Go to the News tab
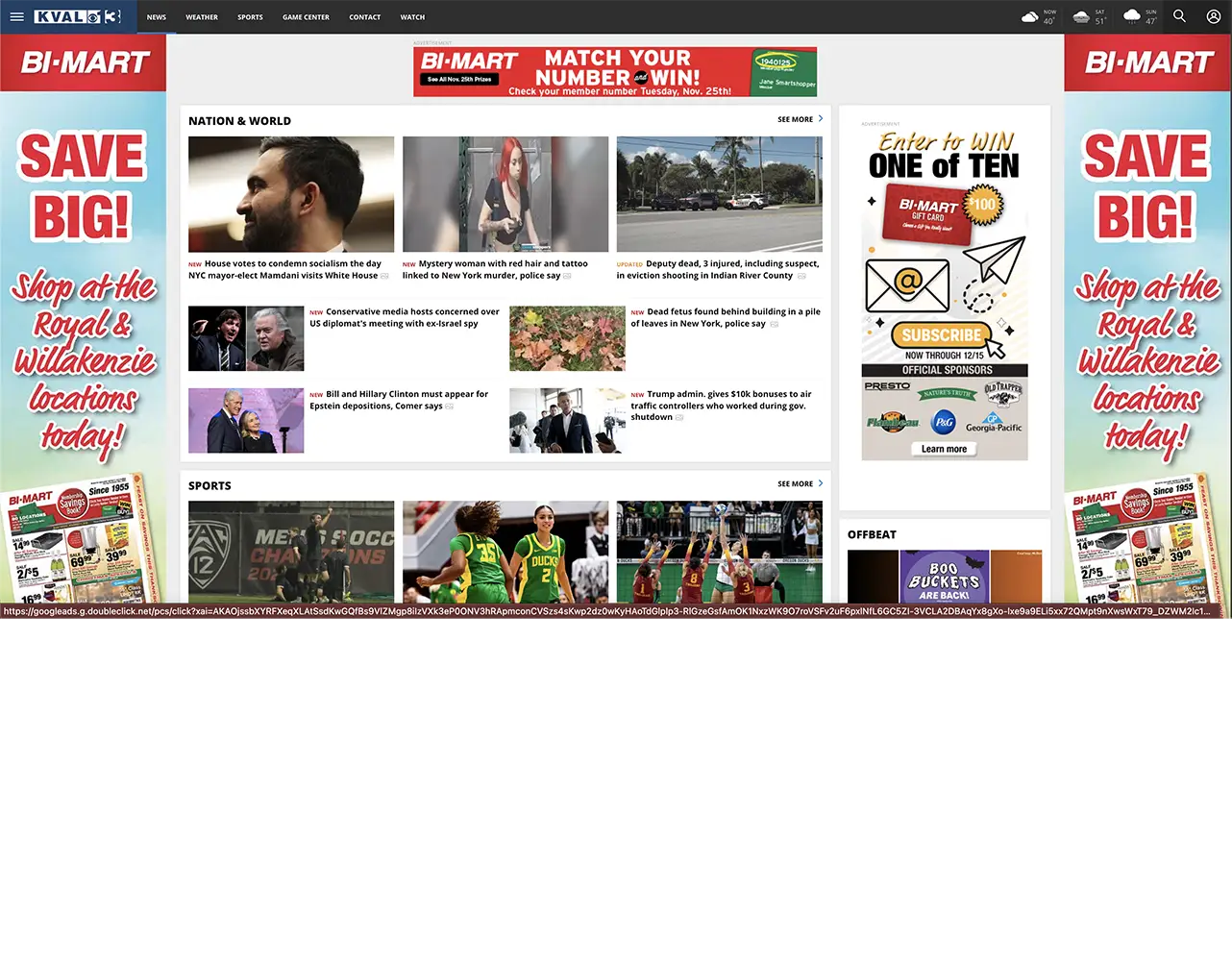The image size is (1232, 961). [157, 17]
